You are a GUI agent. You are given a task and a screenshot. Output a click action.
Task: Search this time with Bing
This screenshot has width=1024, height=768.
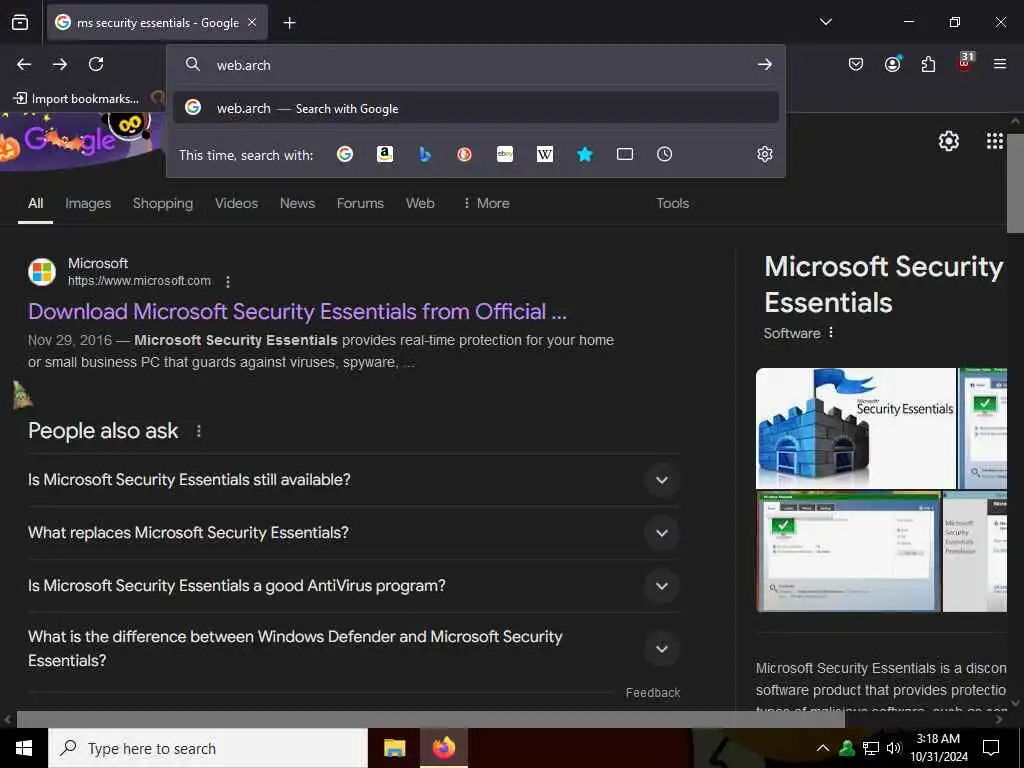pos(424,154)
